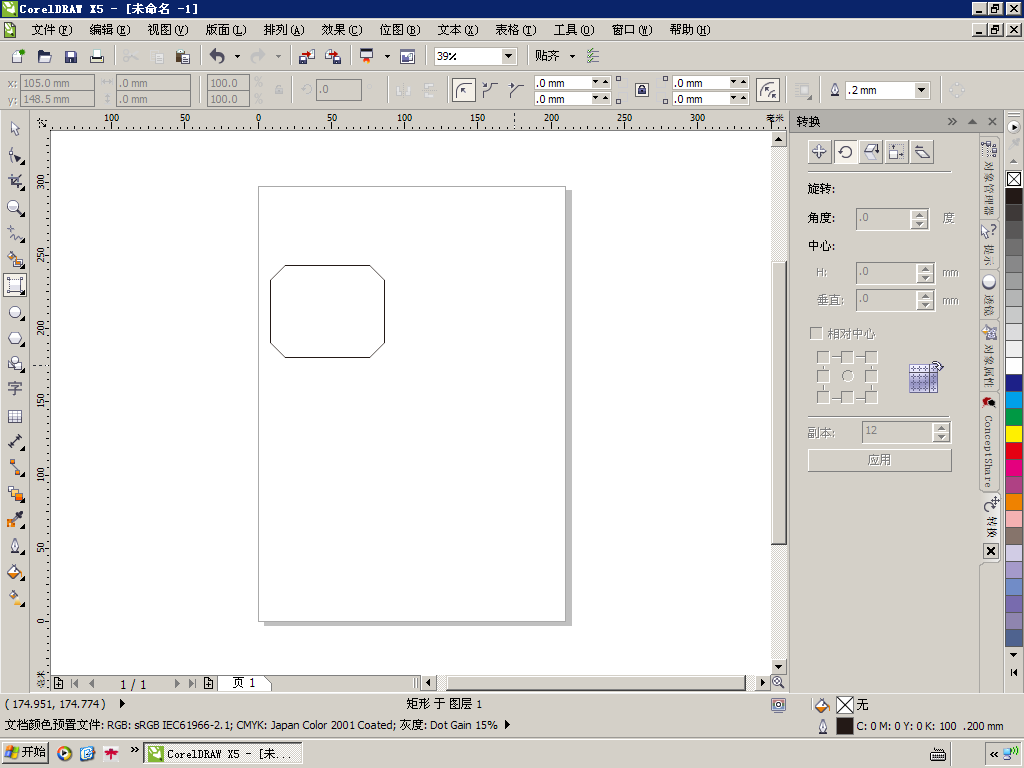Select the center anchor point radio button
Screen dimensions: 1024x768
click(847, 376)
